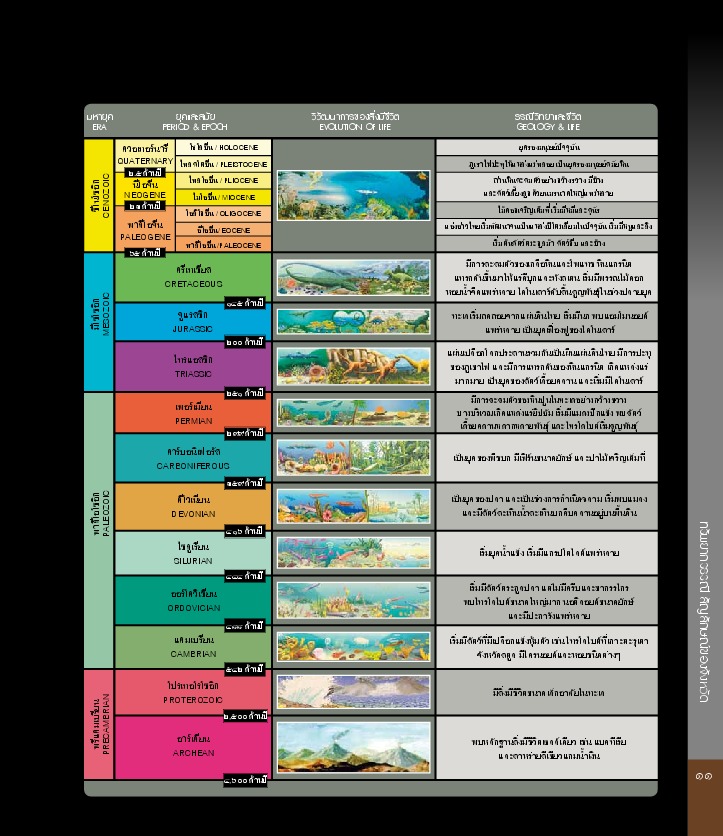Click the Cenozoic marine life illustration

[354, 195]
